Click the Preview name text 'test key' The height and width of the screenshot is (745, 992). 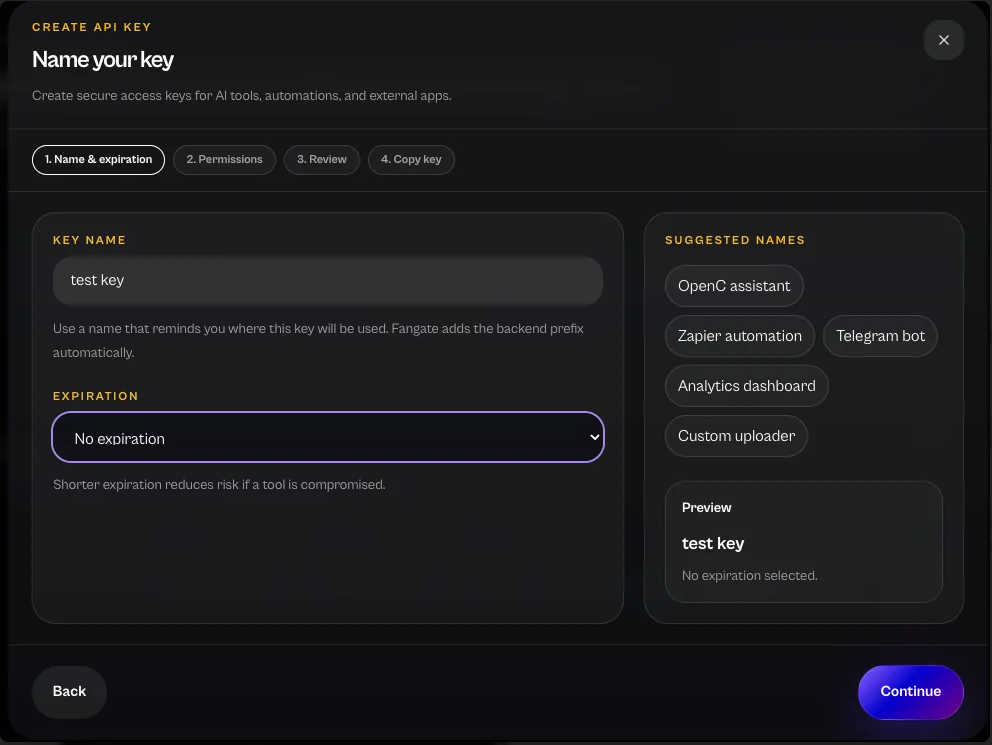click(713, 543)
